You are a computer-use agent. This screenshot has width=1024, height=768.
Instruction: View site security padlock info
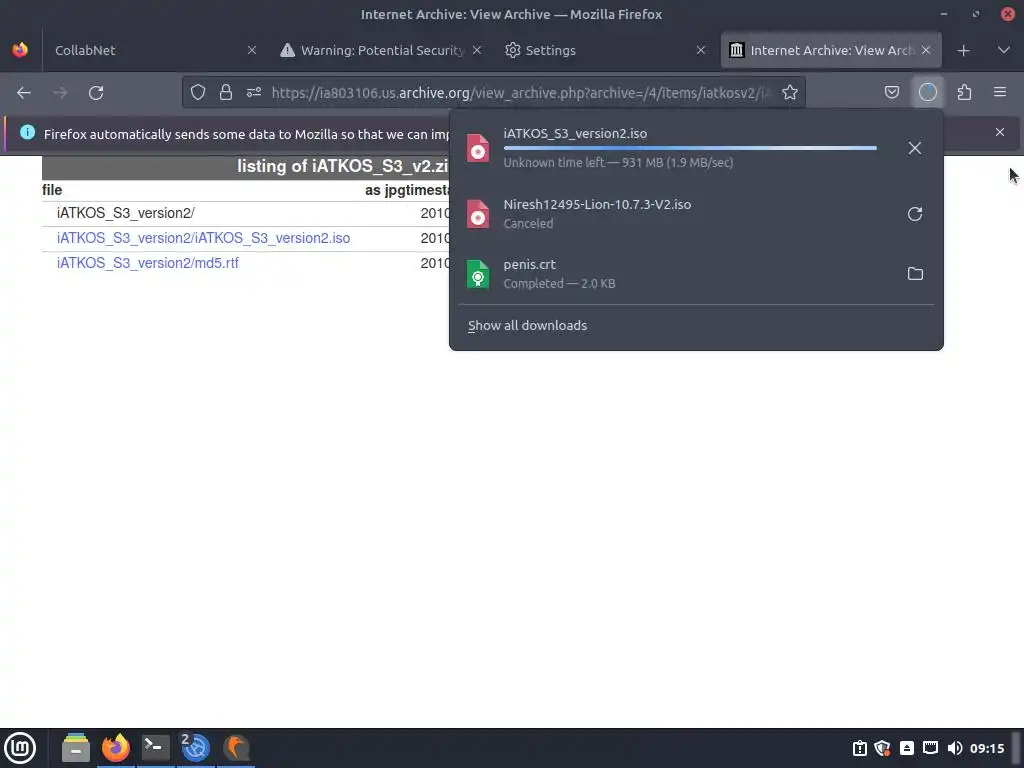226,93
